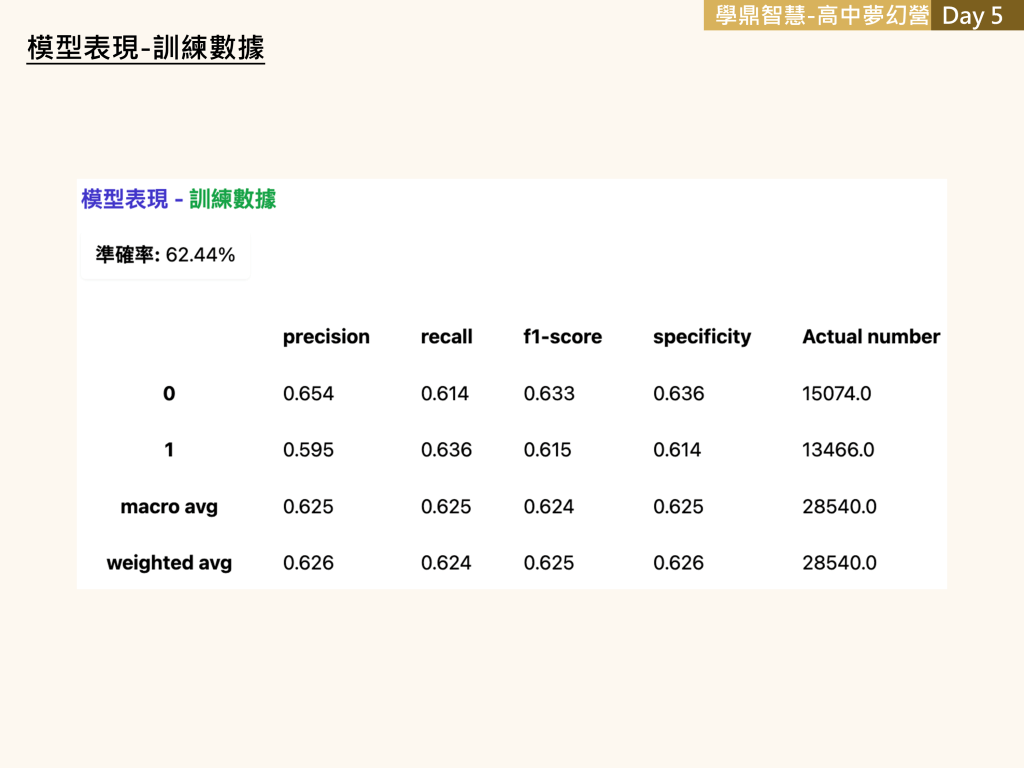This screenshot has width=1024, height=768.
Task: Click the row label 0
Action: [169, 394]
